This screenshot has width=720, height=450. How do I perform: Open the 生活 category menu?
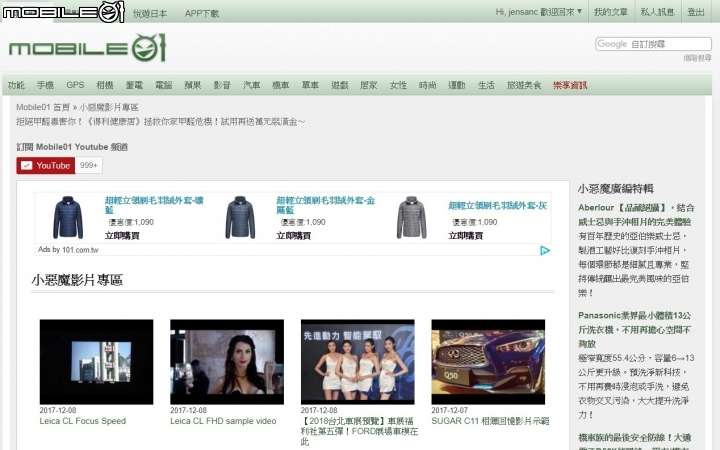click(x=486, y=85)
